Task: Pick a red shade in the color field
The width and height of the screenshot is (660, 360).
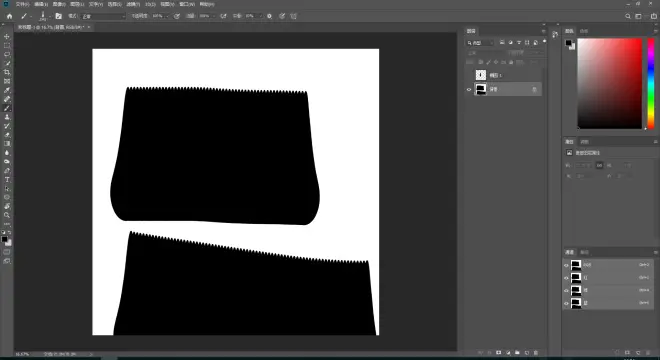Action: coord(609,83)
